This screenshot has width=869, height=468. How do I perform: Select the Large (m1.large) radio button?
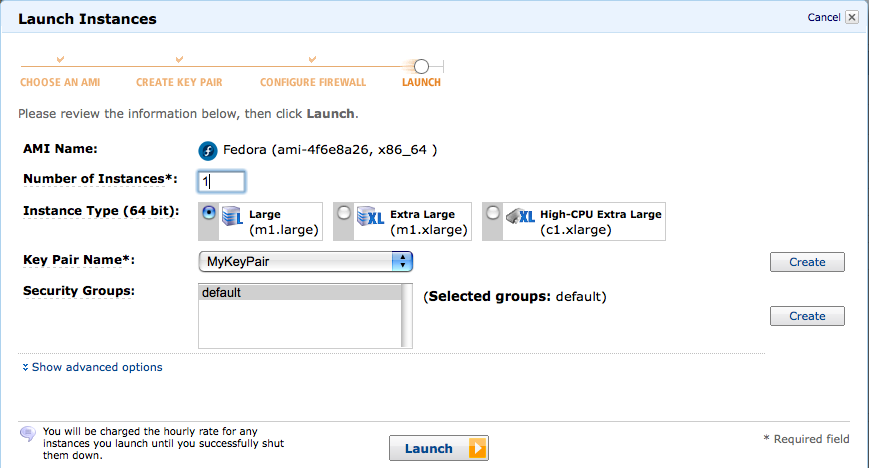click(x=208, y=213)
